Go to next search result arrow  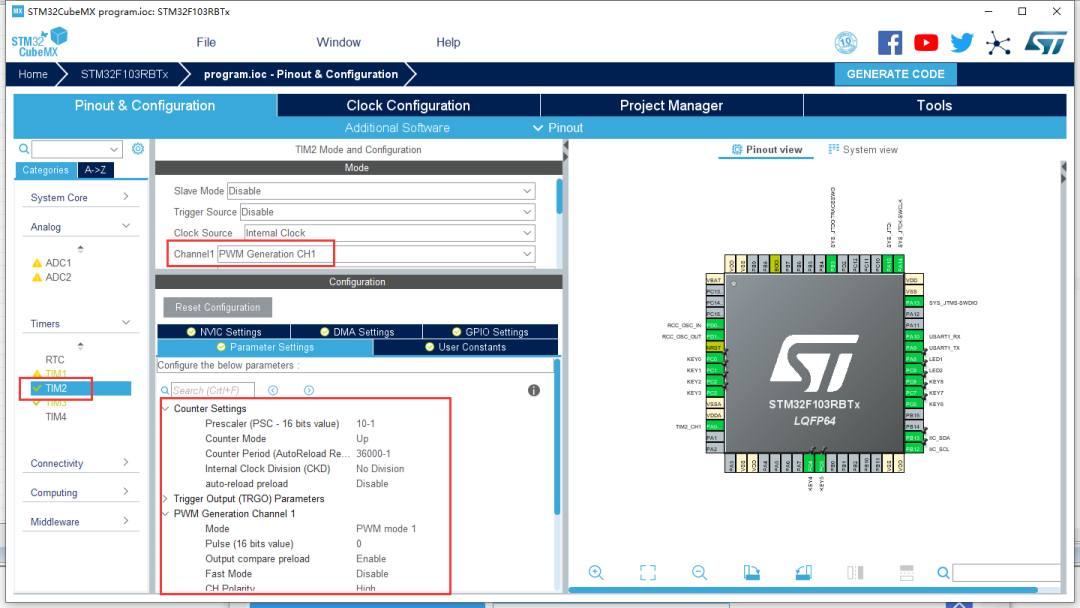pos(309,390)
